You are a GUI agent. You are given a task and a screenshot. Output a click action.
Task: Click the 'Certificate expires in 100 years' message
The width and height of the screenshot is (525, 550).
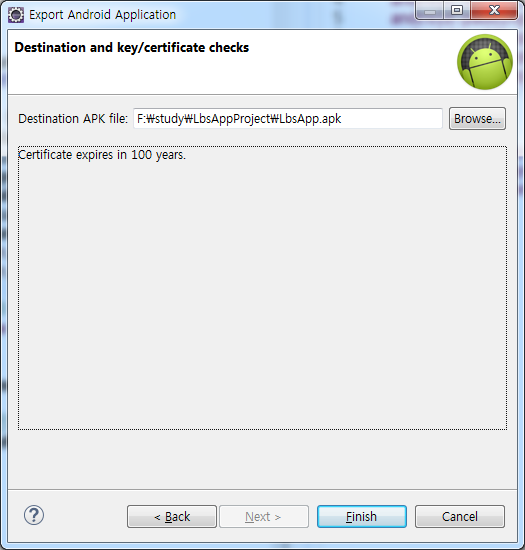coord(102,155)
